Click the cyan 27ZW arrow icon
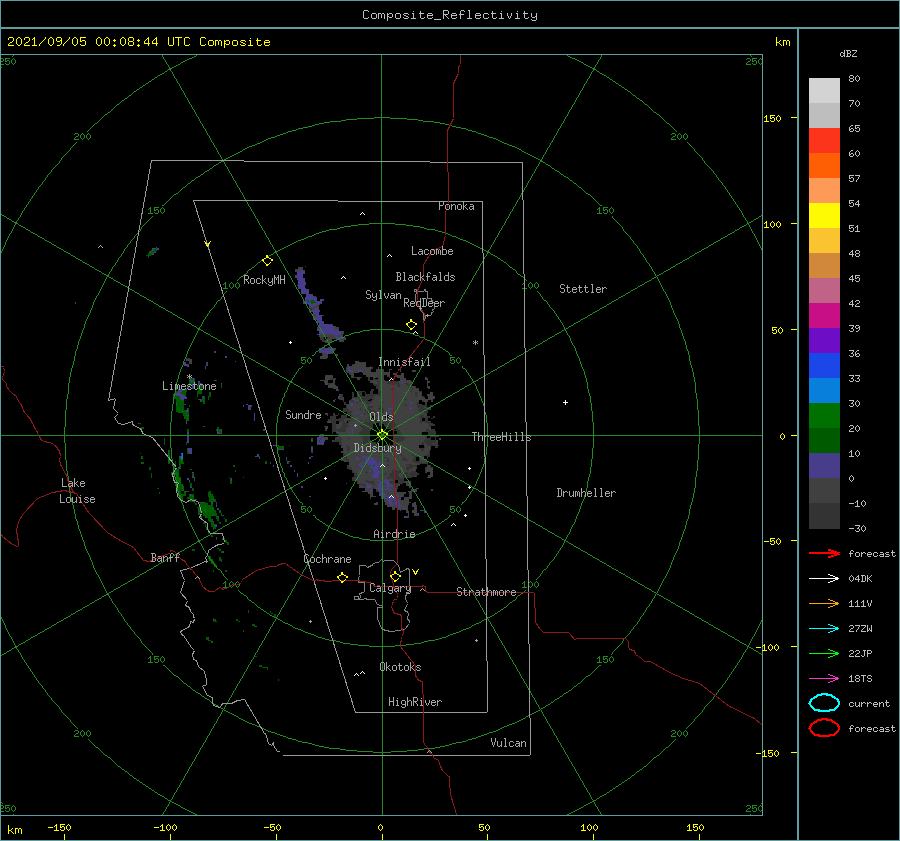The width and height of the screenshot is (900, 841). coord(824,628)
